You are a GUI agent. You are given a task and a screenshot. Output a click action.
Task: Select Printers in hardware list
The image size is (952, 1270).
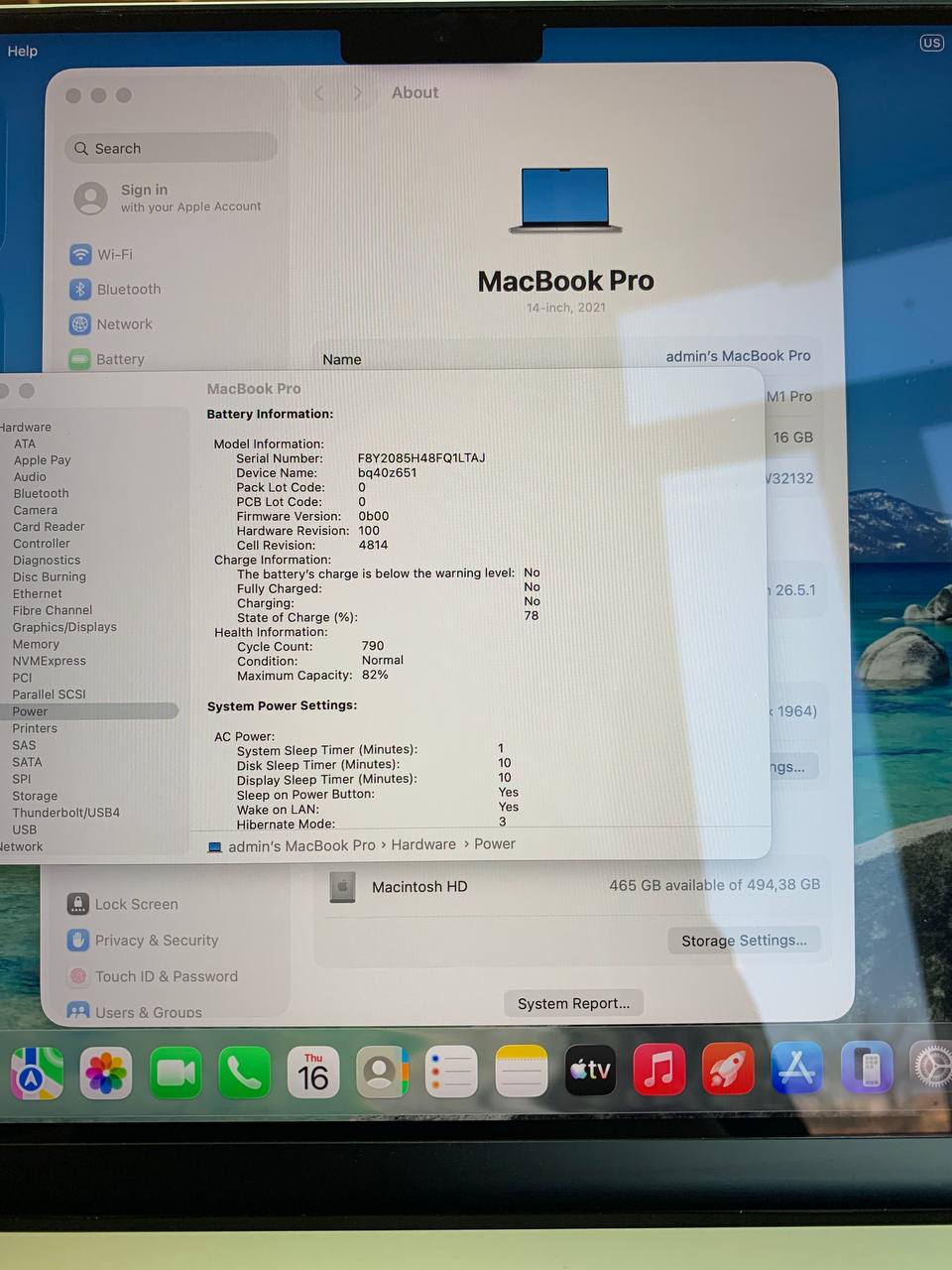35,728
